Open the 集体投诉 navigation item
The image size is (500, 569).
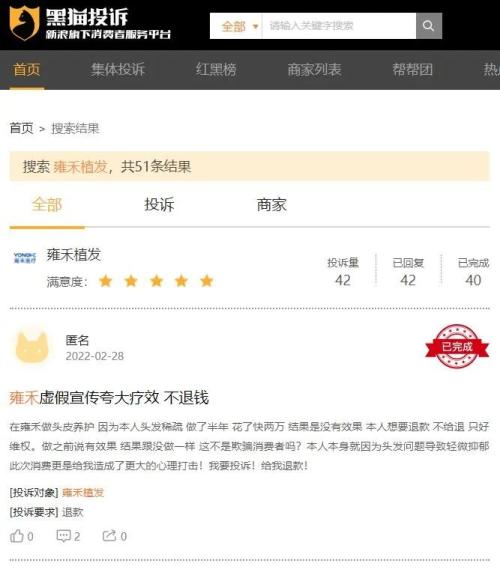(x=118, y=69)
